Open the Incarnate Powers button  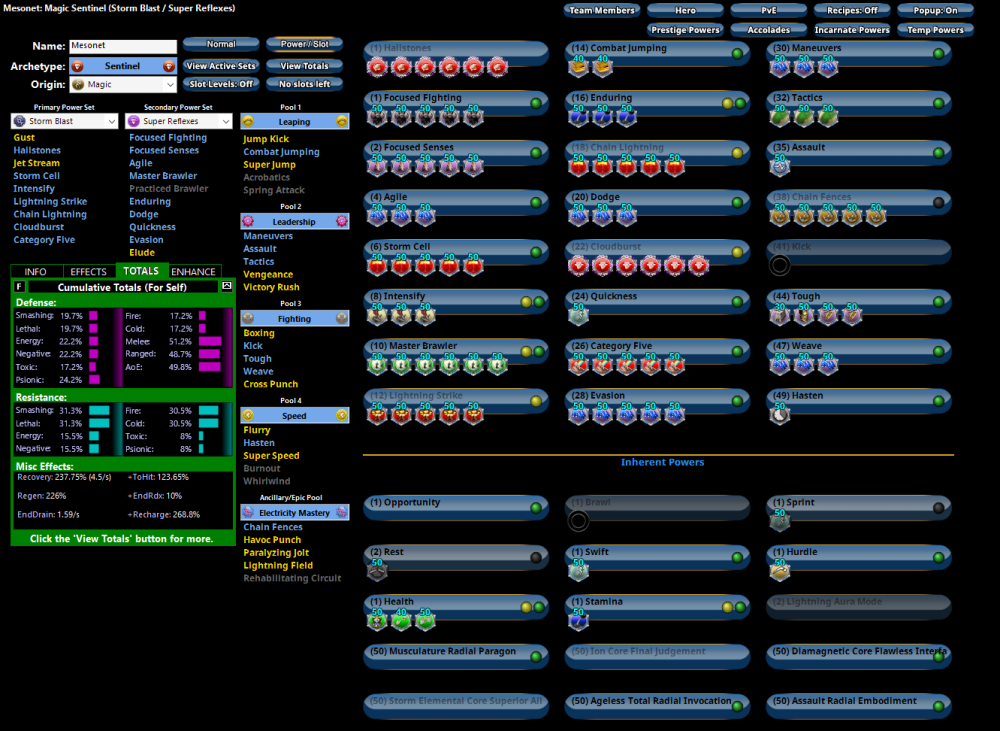[851, 30]
